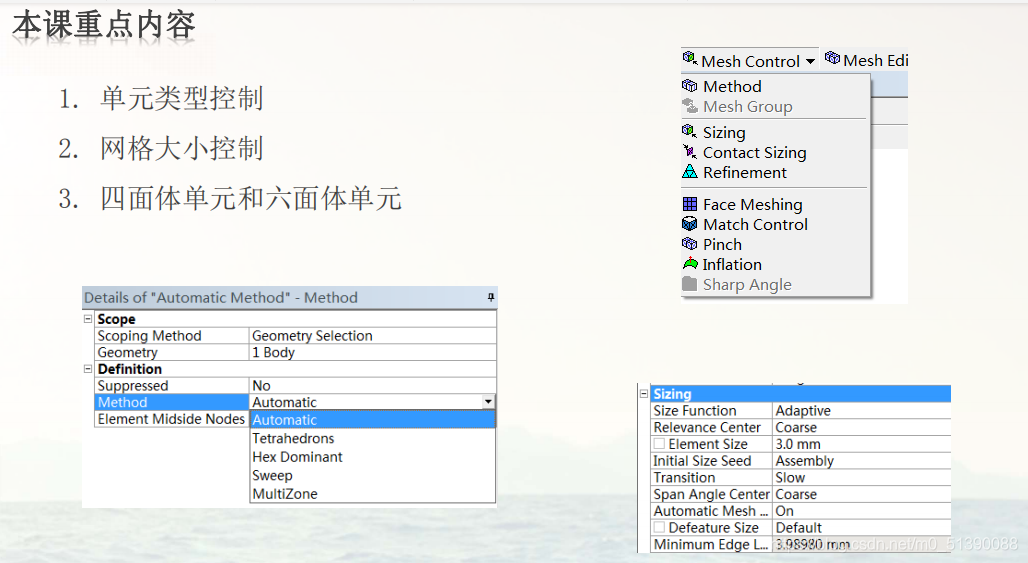Open the Mesh Edit toolbar button
1028x563 pixels.
(x=866, y=60)
